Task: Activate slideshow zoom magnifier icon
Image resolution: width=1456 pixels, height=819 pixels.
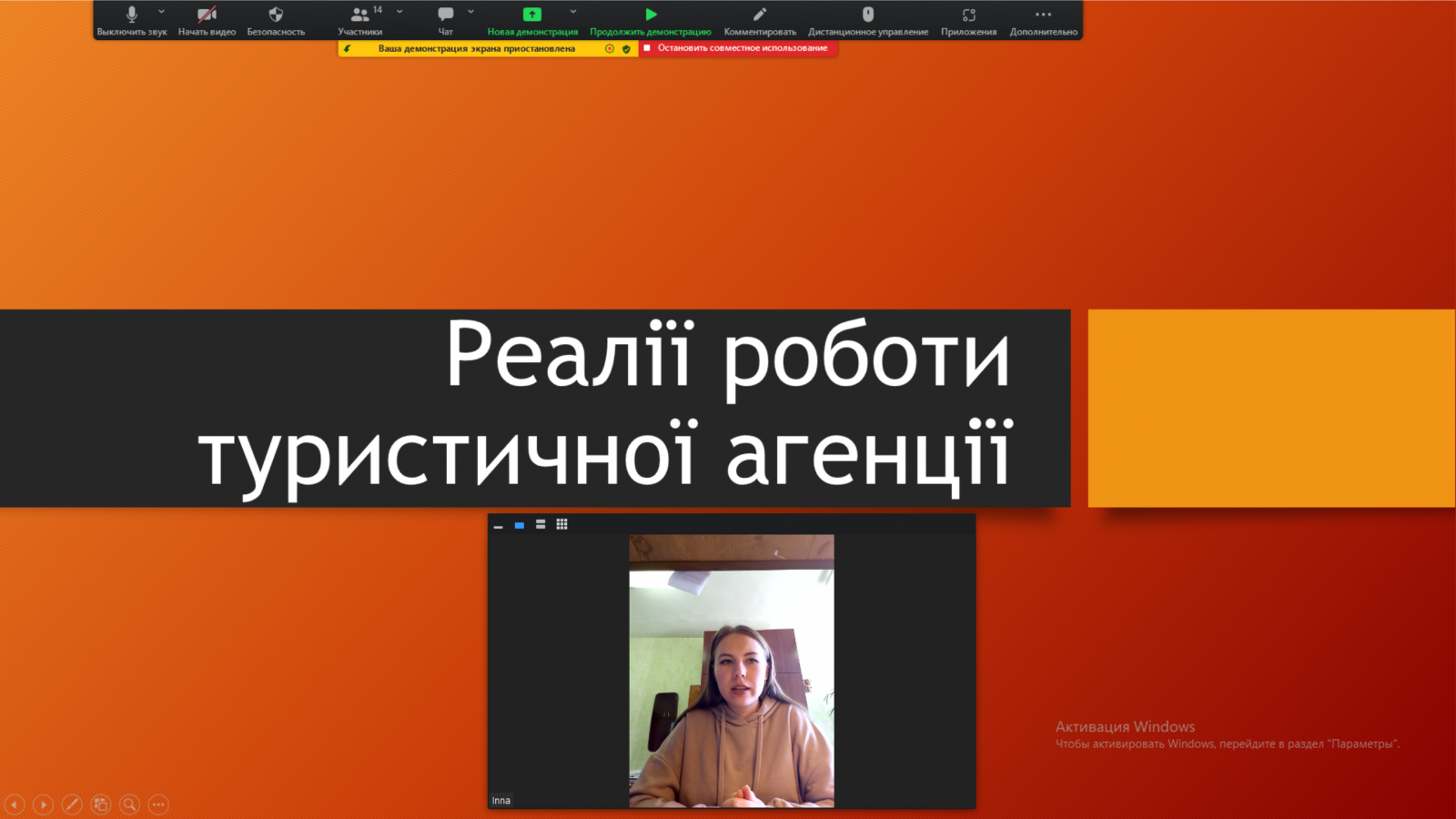Action: pyautogui.click(x=130, y=804)
